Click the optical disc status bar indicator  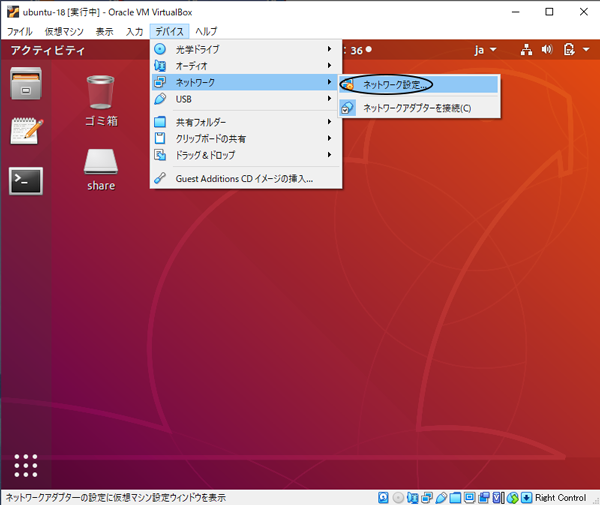pyautogui.click(x=398, y=497)
